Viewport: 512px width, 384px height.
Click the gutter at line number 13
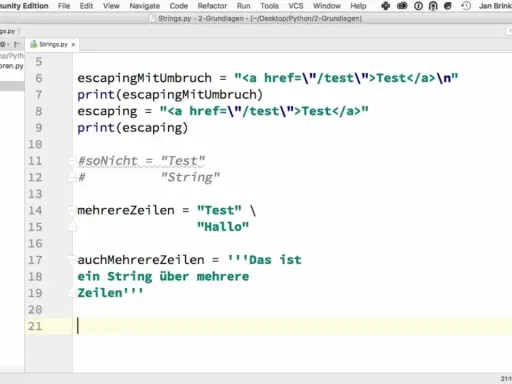click(35, 194)
